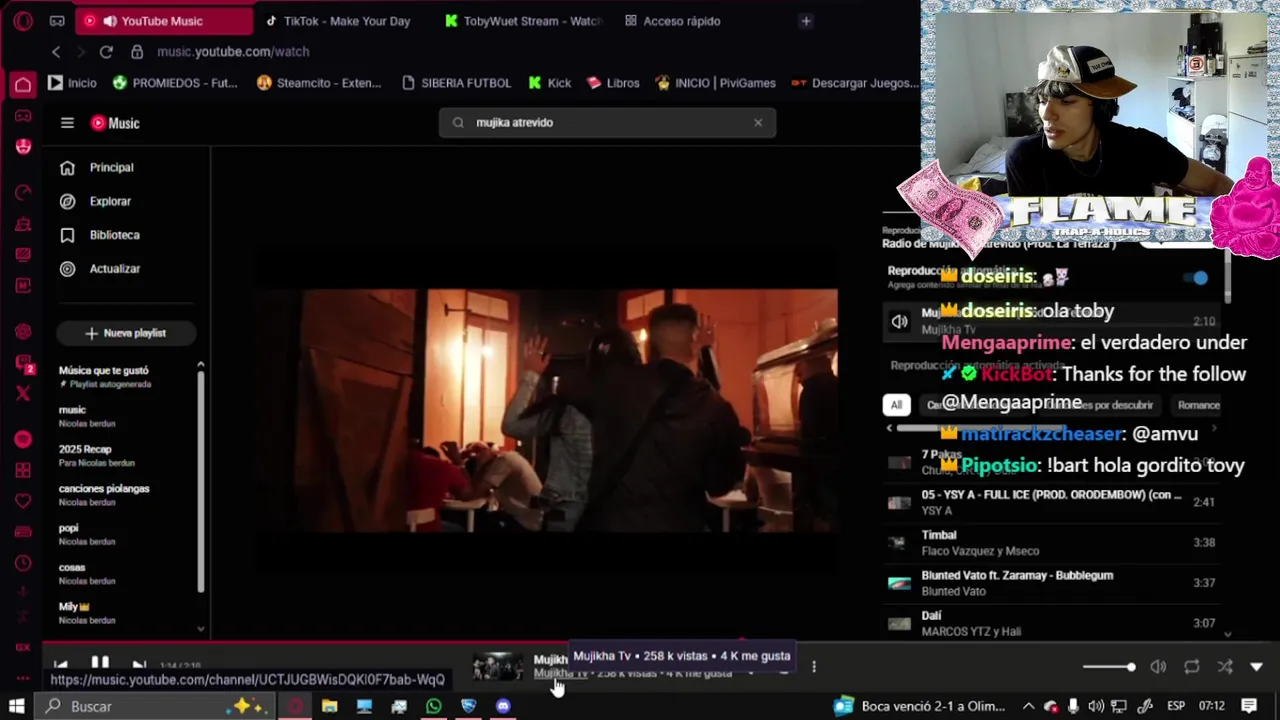Click the YouTube Music logo
The height and width of the screenshot is (720, 1280).
[115, 123]
